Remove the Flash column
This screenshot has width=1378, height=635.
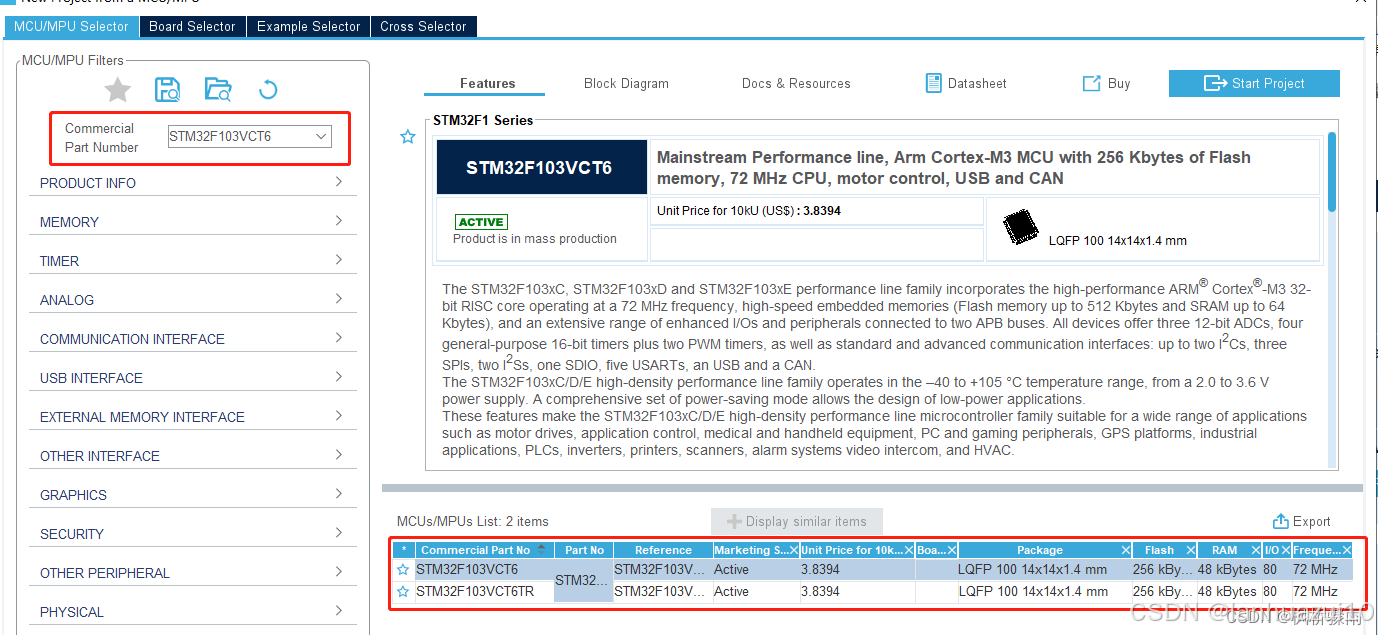[1190, 550]
